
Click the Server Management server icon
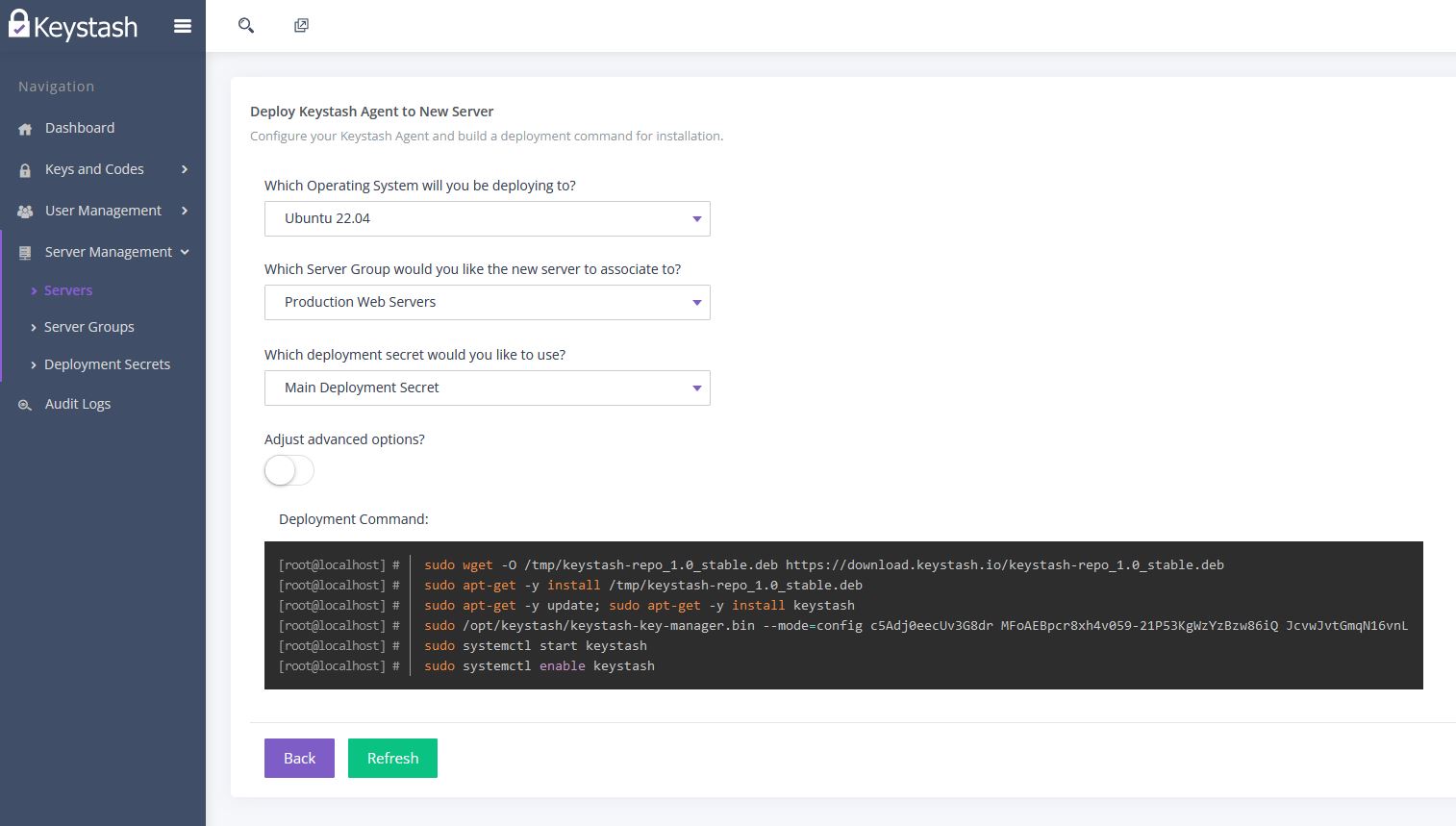[x=25, y=253]
